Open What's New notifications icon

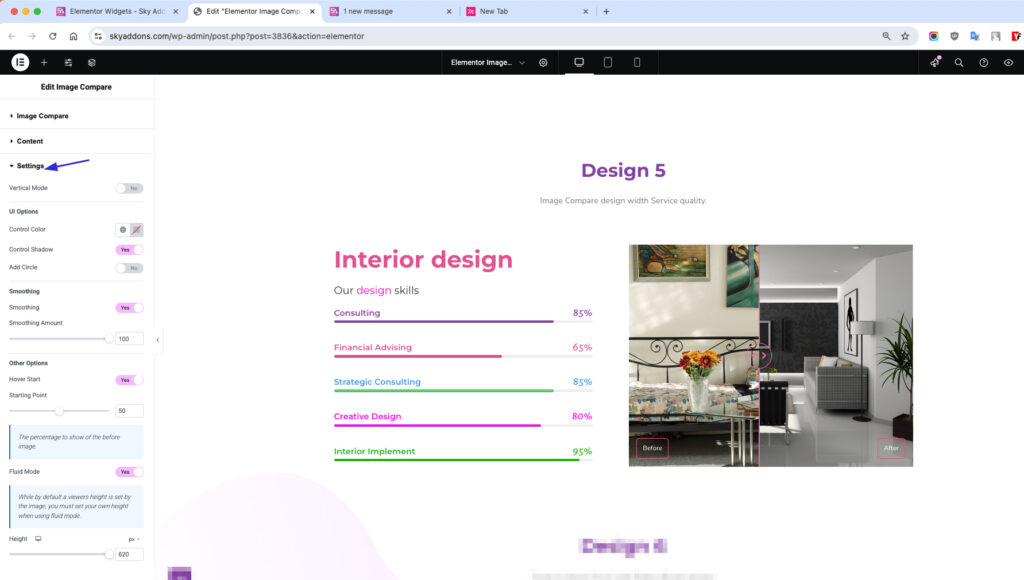click(935, 62)
